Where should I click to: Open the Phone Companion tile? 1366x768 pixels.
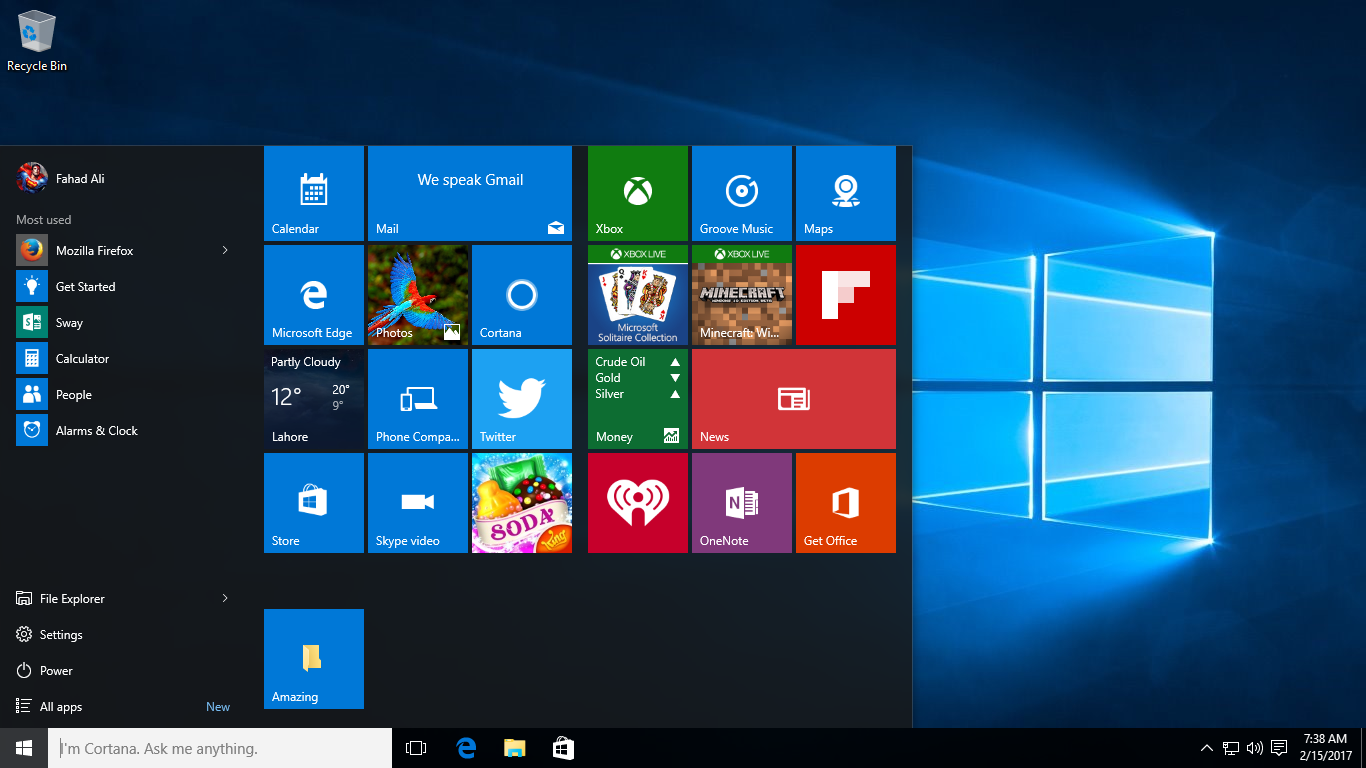pyautogui.click(x=418, y=399)
